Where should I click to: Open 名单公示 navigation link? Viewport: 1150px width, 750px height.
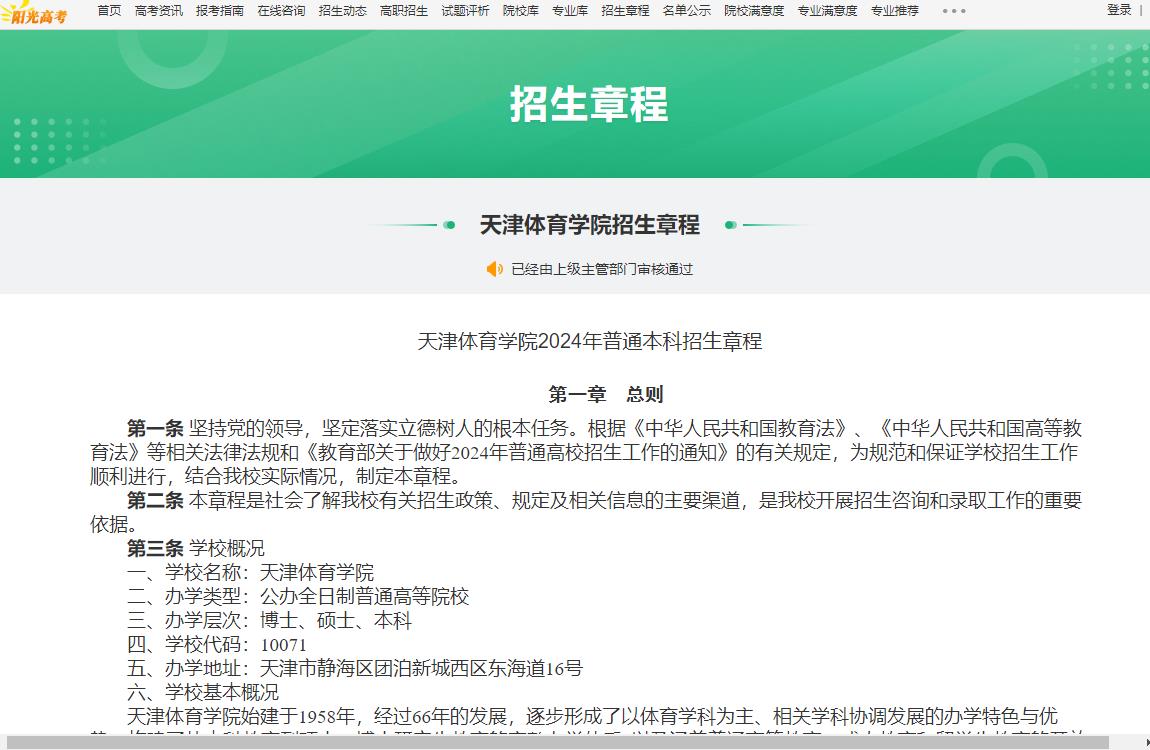[x=686, y=10]
